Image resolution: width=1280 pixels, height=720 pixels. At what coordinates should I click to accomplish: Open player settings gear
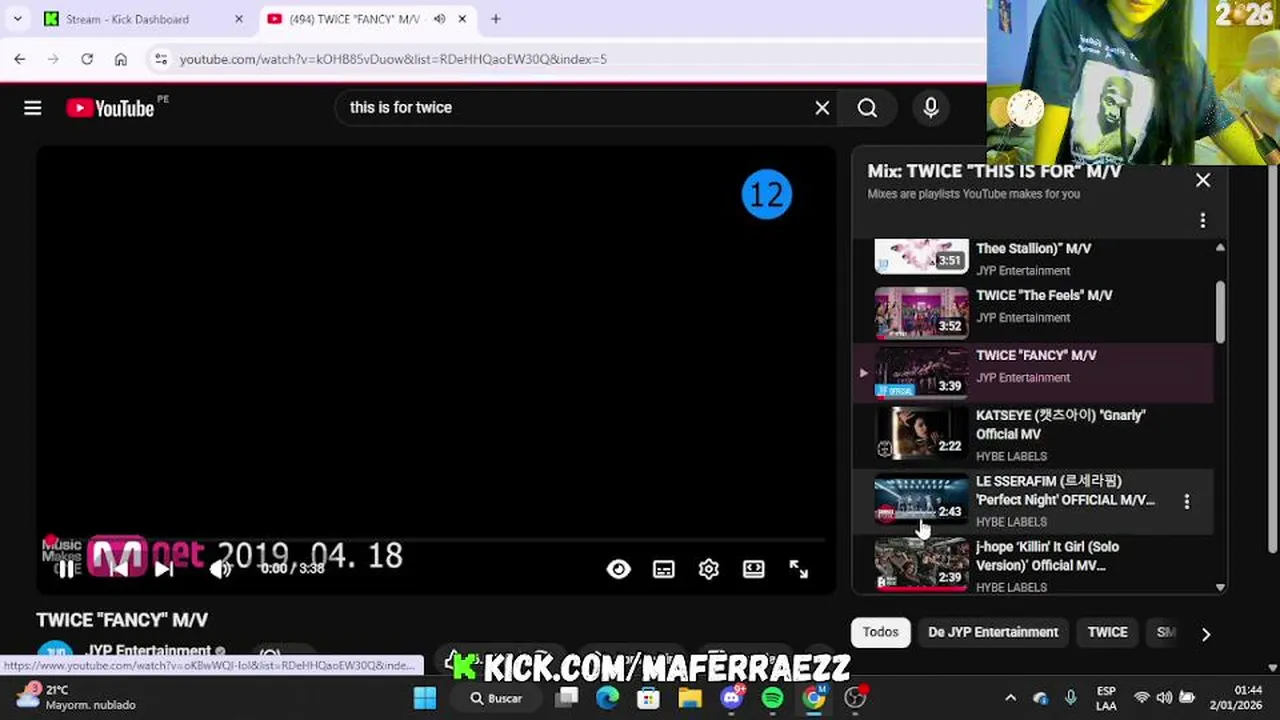coord(709,569)
